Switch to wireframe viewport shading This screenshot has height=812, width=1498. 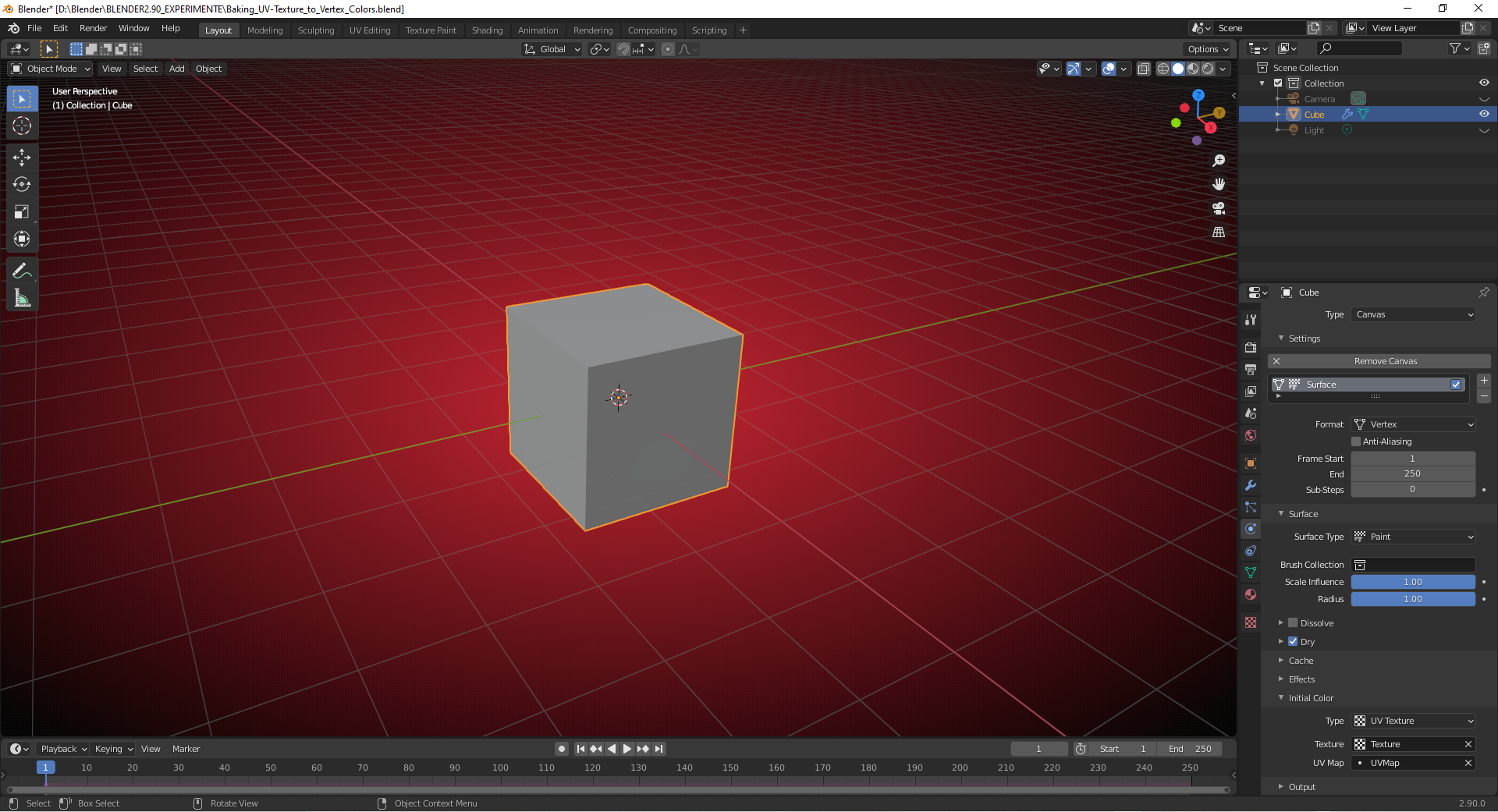click(1163, 69)
